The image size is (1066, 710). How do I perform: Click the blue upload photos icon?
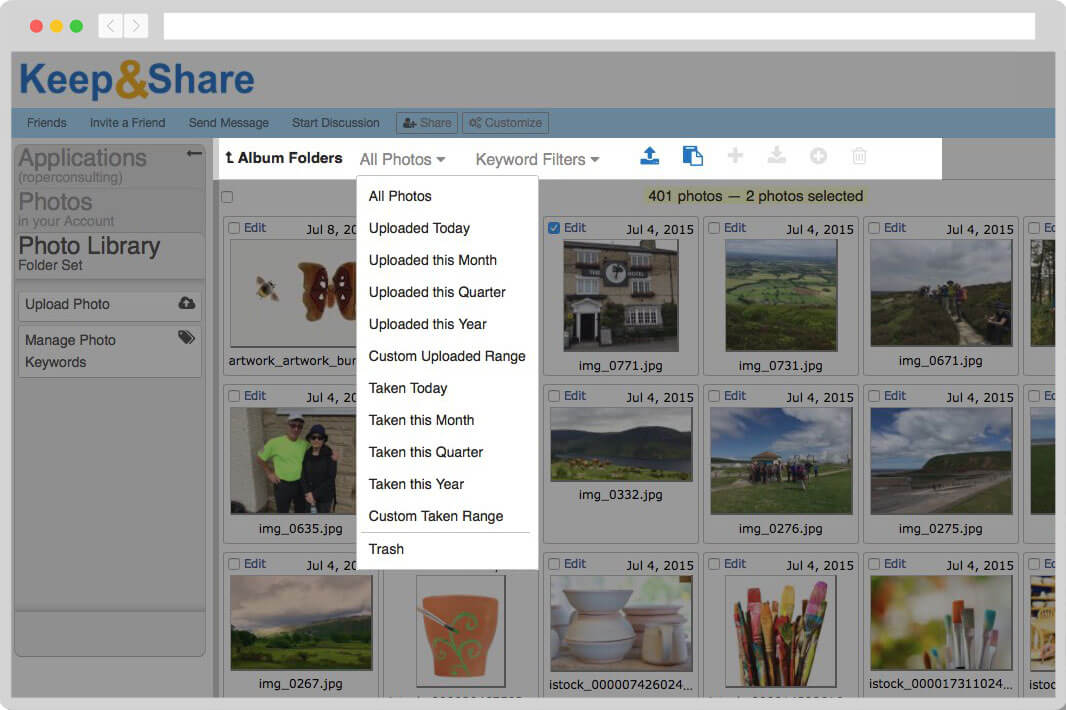tap(649, 156)
